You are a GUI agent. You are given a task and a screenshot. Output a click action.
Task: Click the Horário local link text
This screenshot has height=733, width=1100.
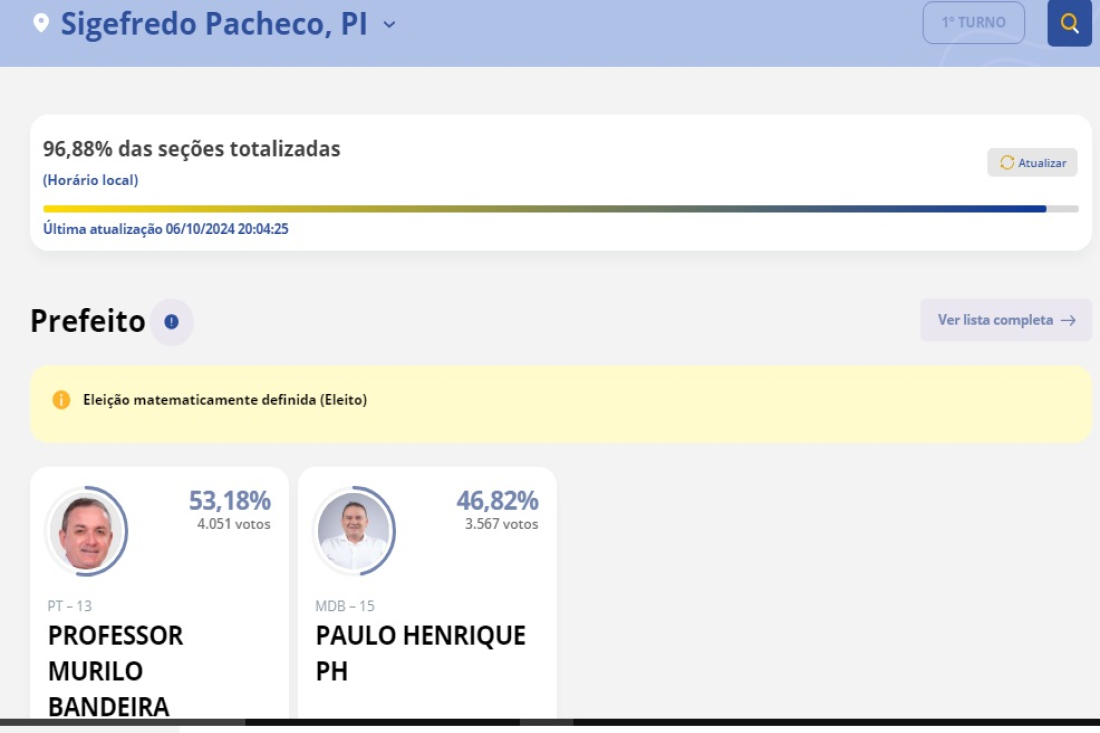[90, 180]
